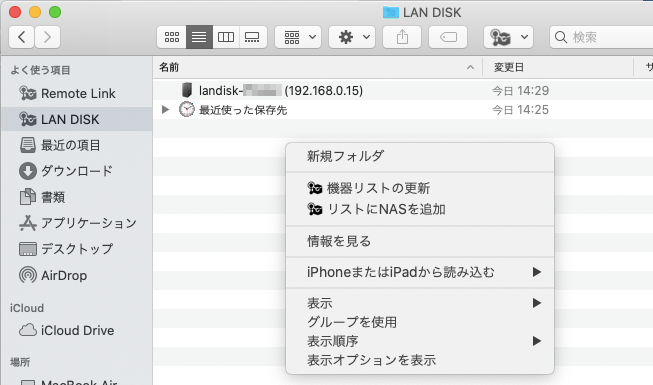Choose 表示オプションを表示 from the context menu
Image resolution: width=653 pixels, height=385 pixels.
click(420, 360)
